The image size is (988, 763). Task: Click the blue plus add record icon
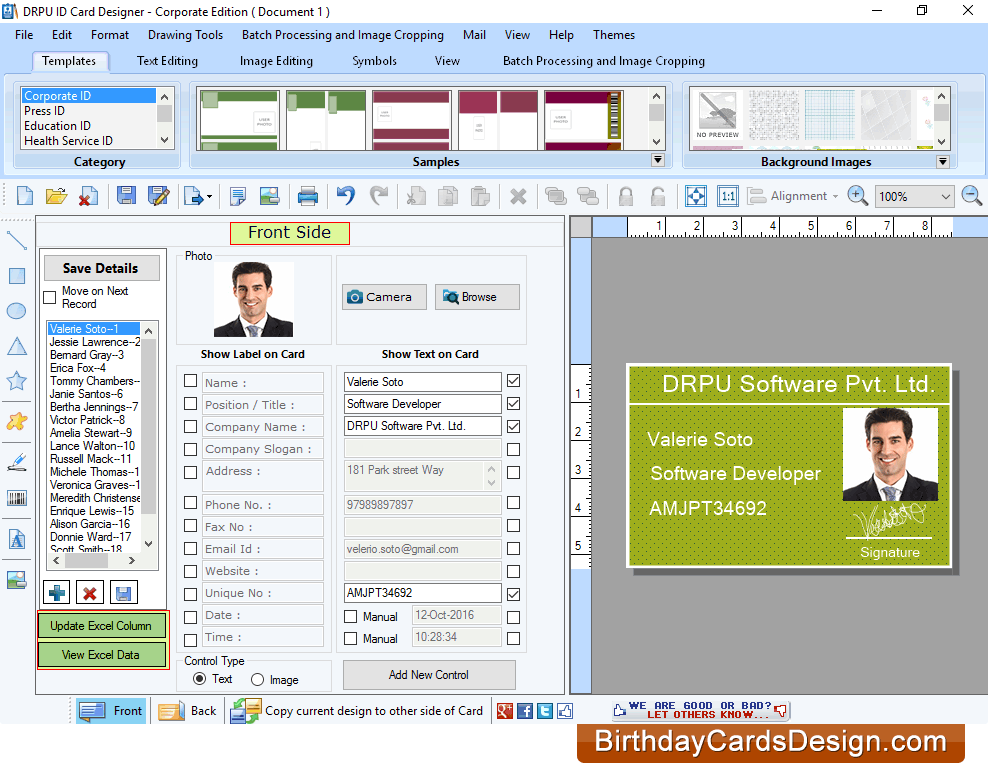click(x=57, y=593)
